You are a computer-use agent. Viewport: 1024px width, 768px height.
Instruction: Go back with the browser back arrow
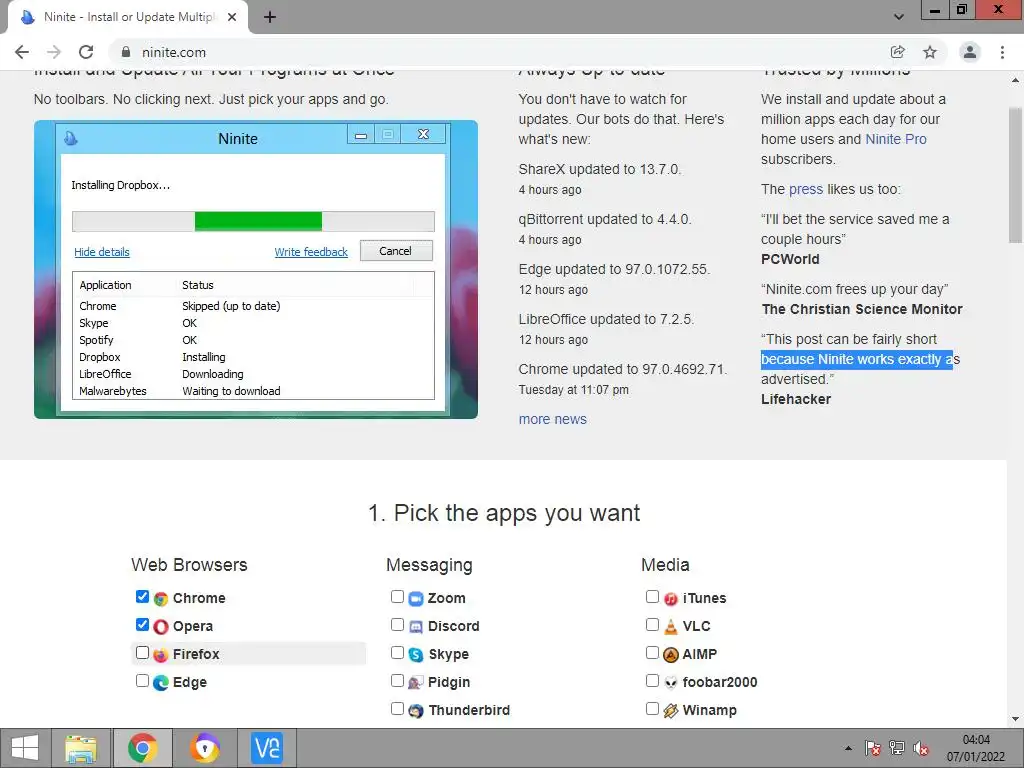[x=22, y=52]
